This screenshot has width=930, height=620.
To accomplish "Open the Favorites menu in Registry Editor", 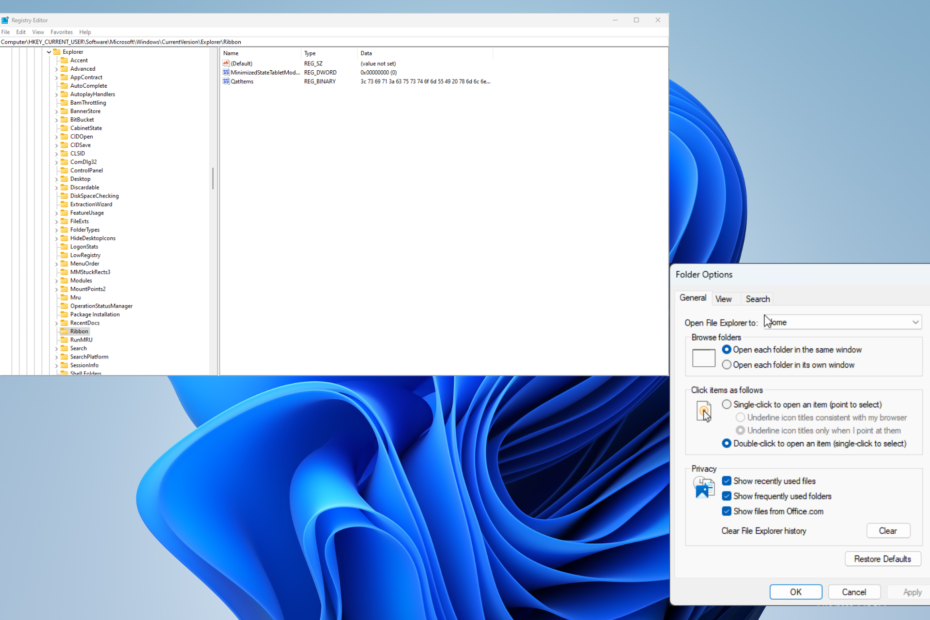I will [x=61, y=31].
